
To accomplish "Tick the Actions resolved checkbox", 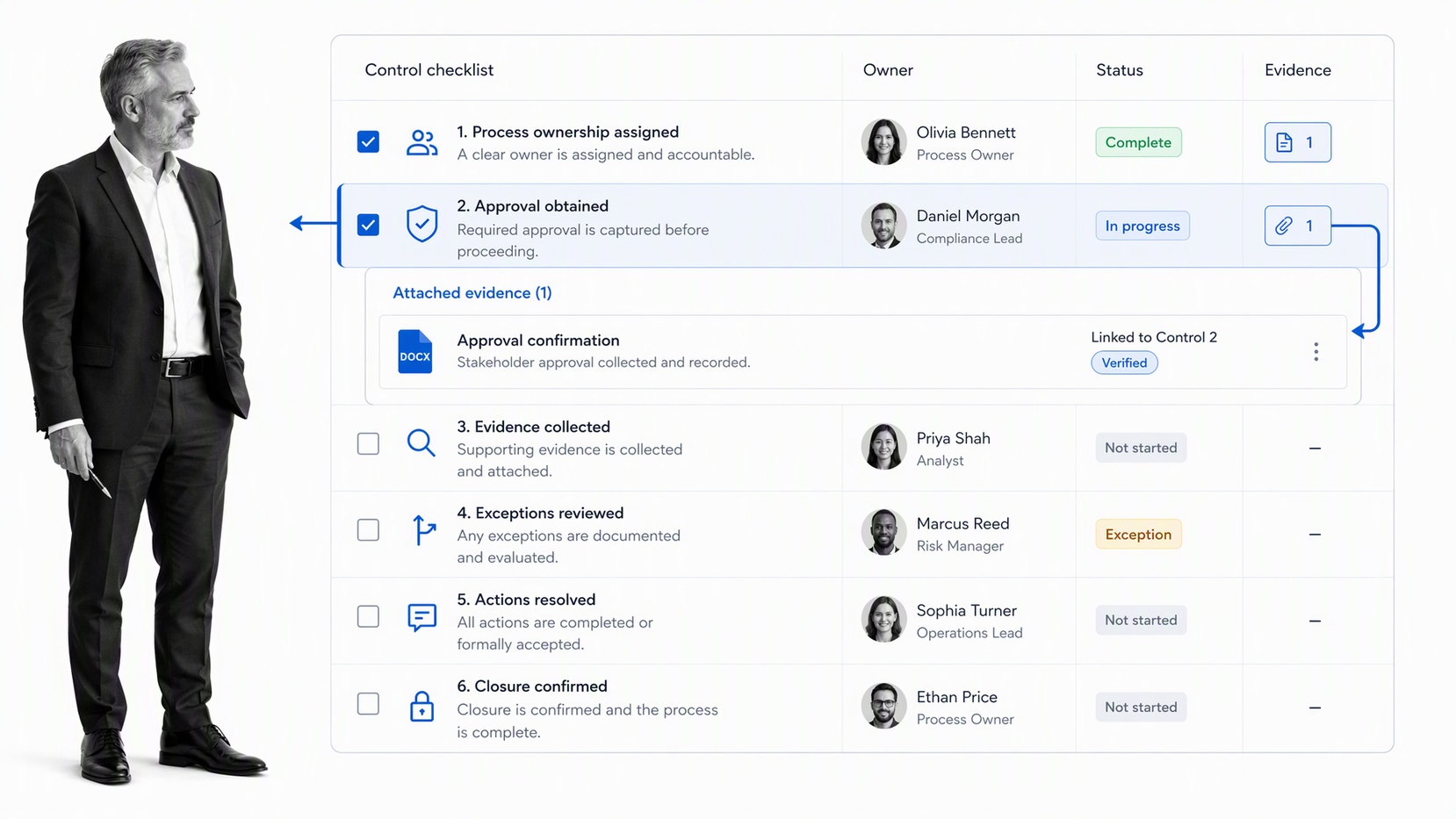I will [368, 616].
